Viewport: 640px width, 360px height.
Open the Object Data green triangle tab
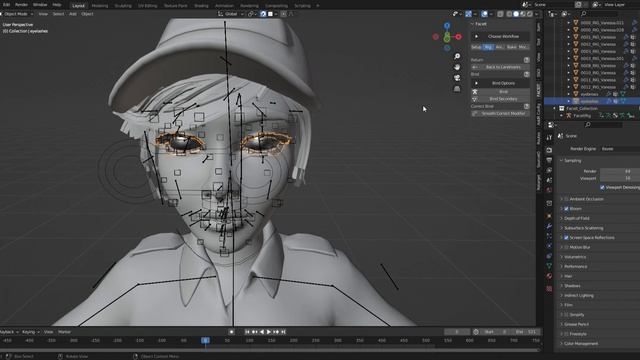(549, 266)
